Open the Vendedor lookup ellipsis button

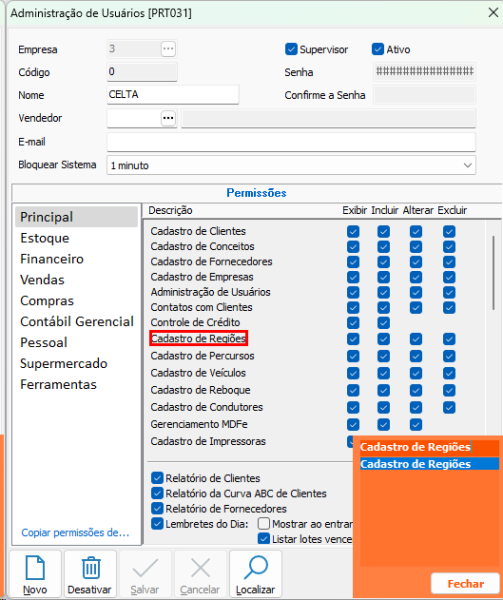(x=168, y=118)
